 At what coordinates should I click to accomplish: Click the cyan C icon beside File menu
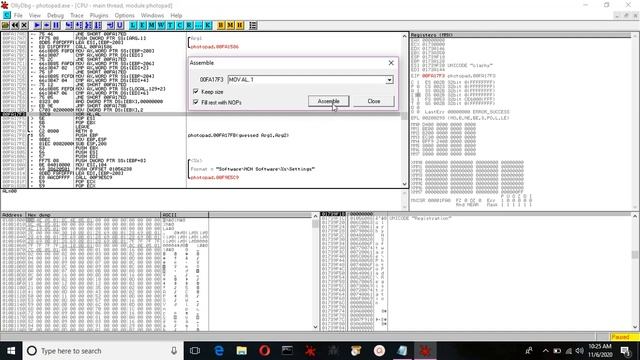coord(7,15)
